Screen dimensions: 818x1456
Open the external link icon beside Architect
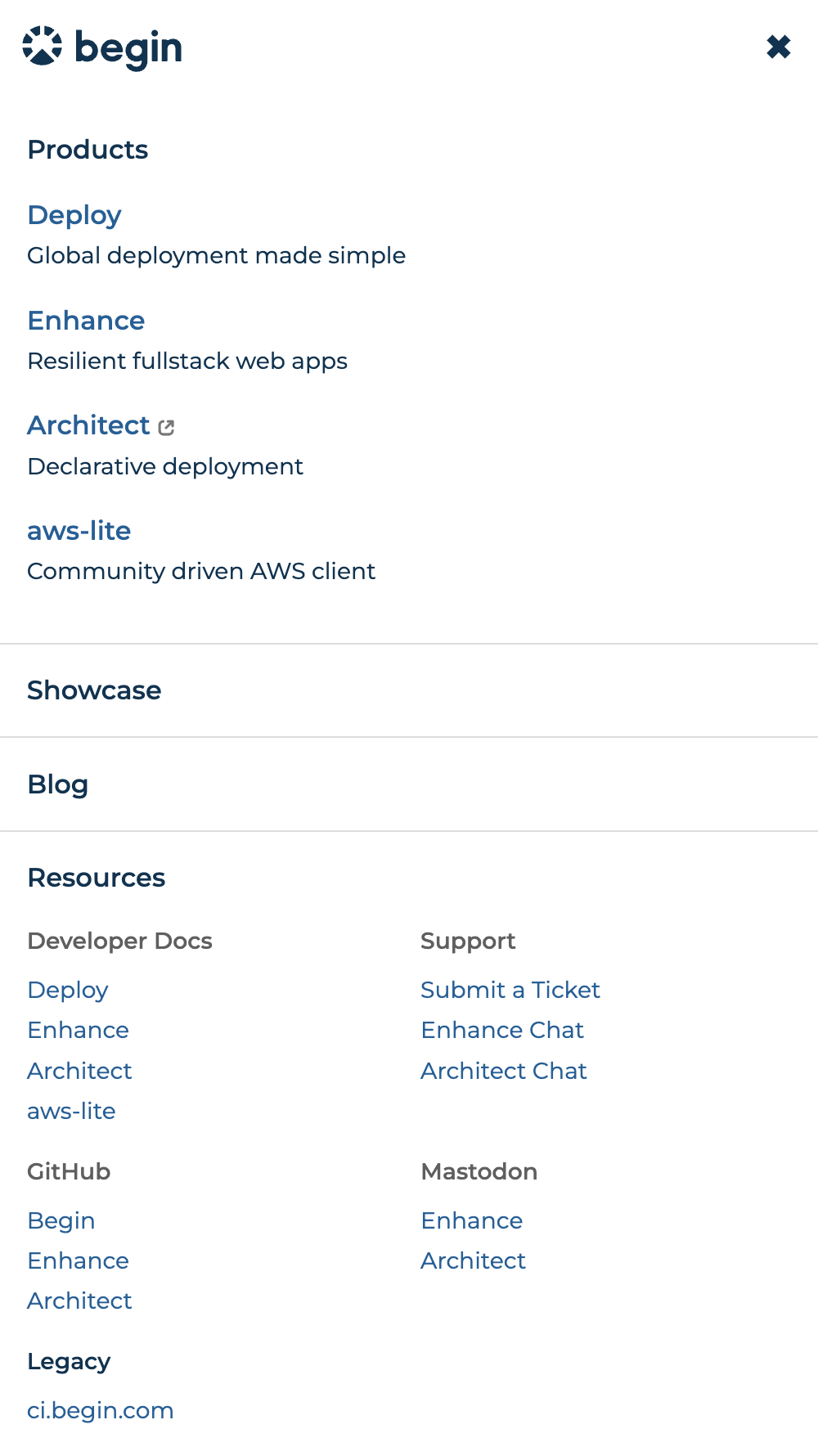coord(166,427)
